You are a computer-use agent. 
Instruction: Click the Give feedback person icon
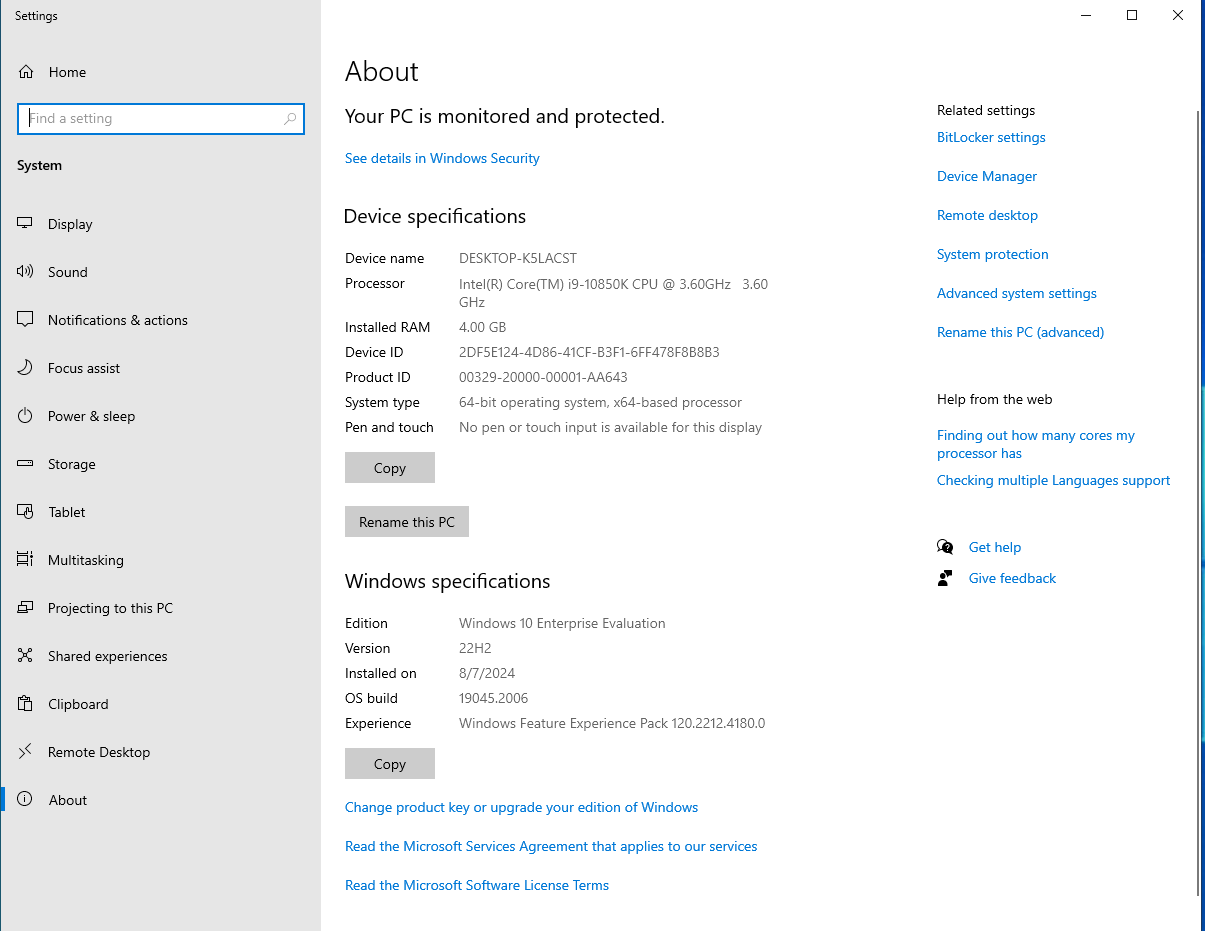click(x=945, y=578)
